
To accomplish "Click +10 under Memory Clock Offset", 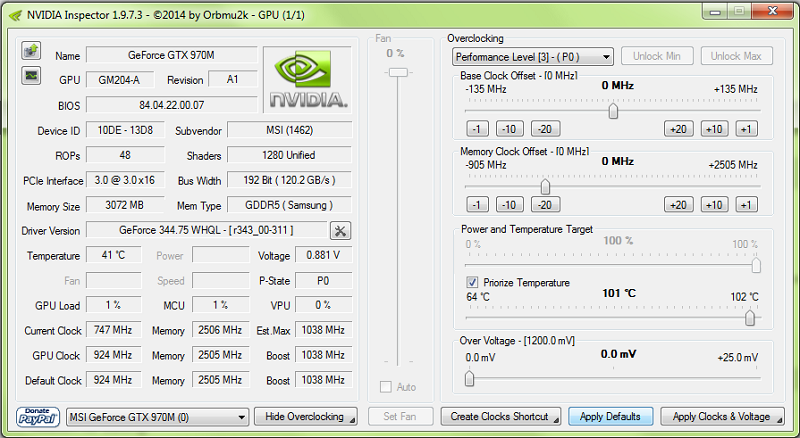I will [714, 205].
